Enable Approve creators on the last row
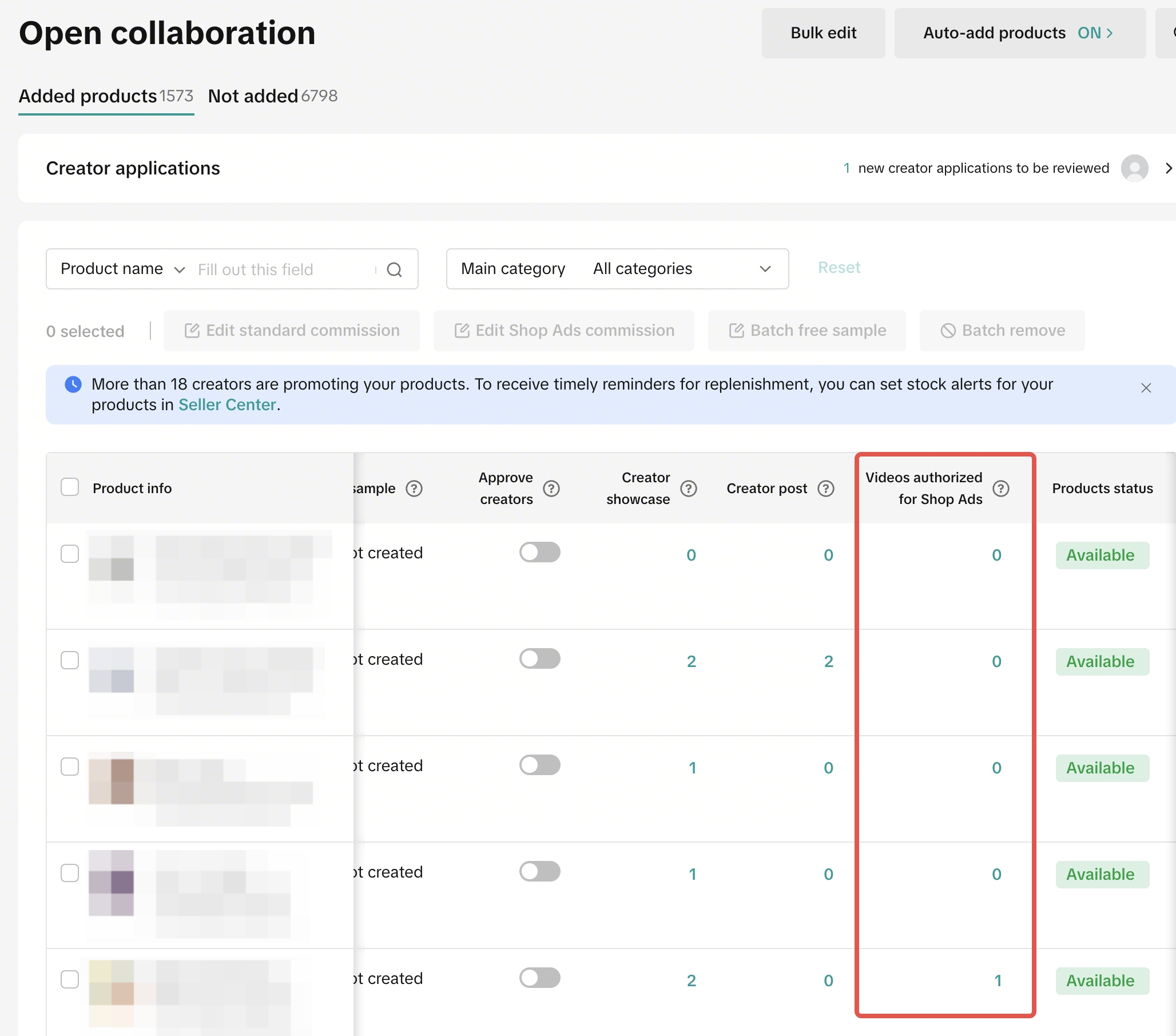The image size is (1176, 1036). point(539,978)
